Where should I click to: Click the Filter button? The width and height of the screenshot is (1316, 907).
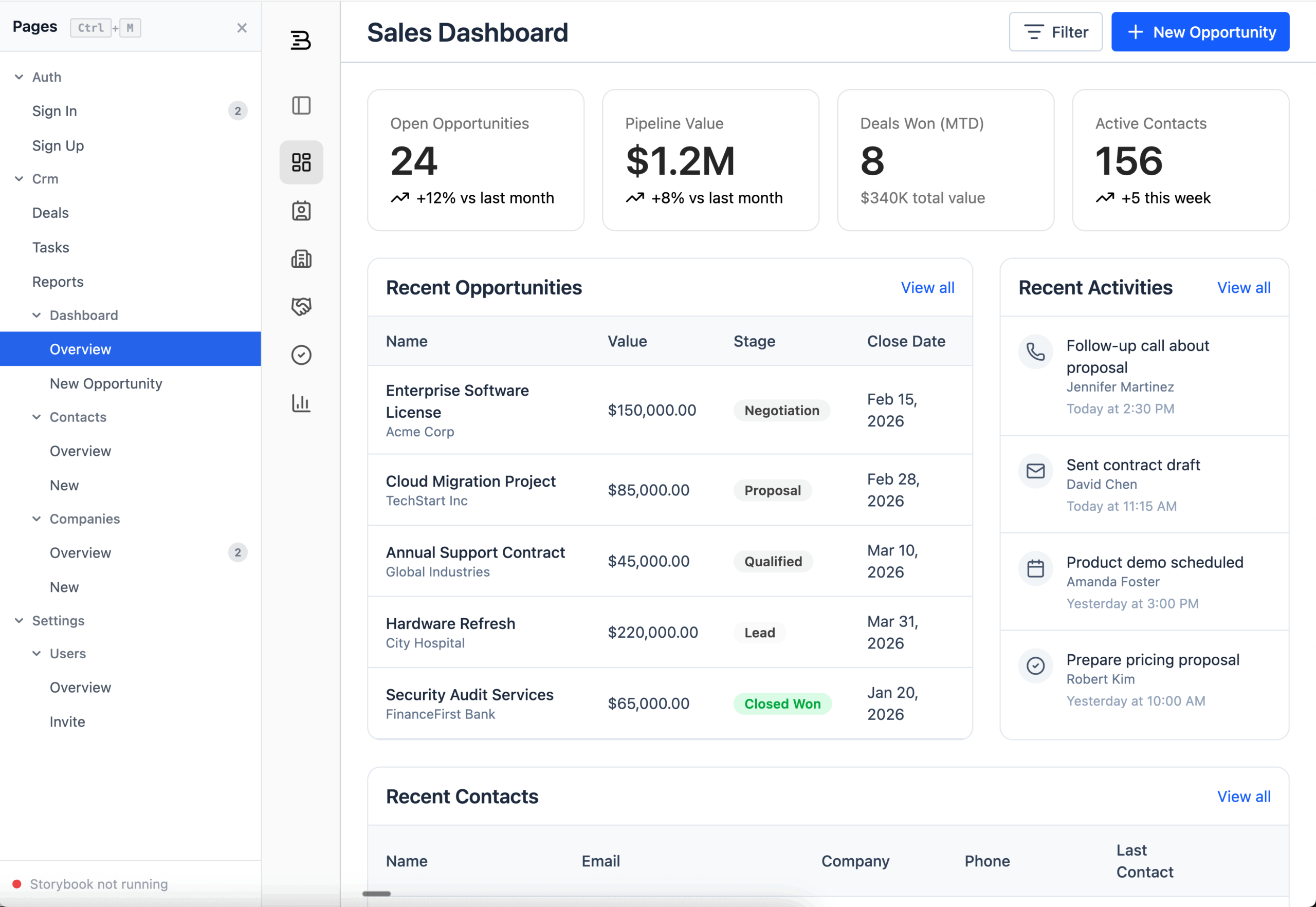point(1055,32)
